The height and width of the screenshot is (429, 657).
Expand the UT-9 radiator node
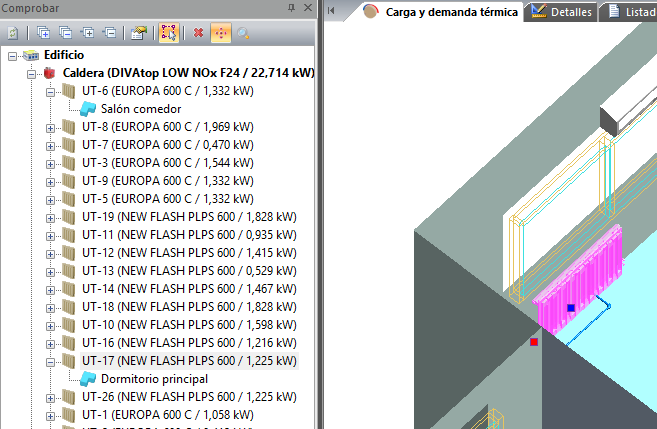pyautogui.click(x=50, y=182)
